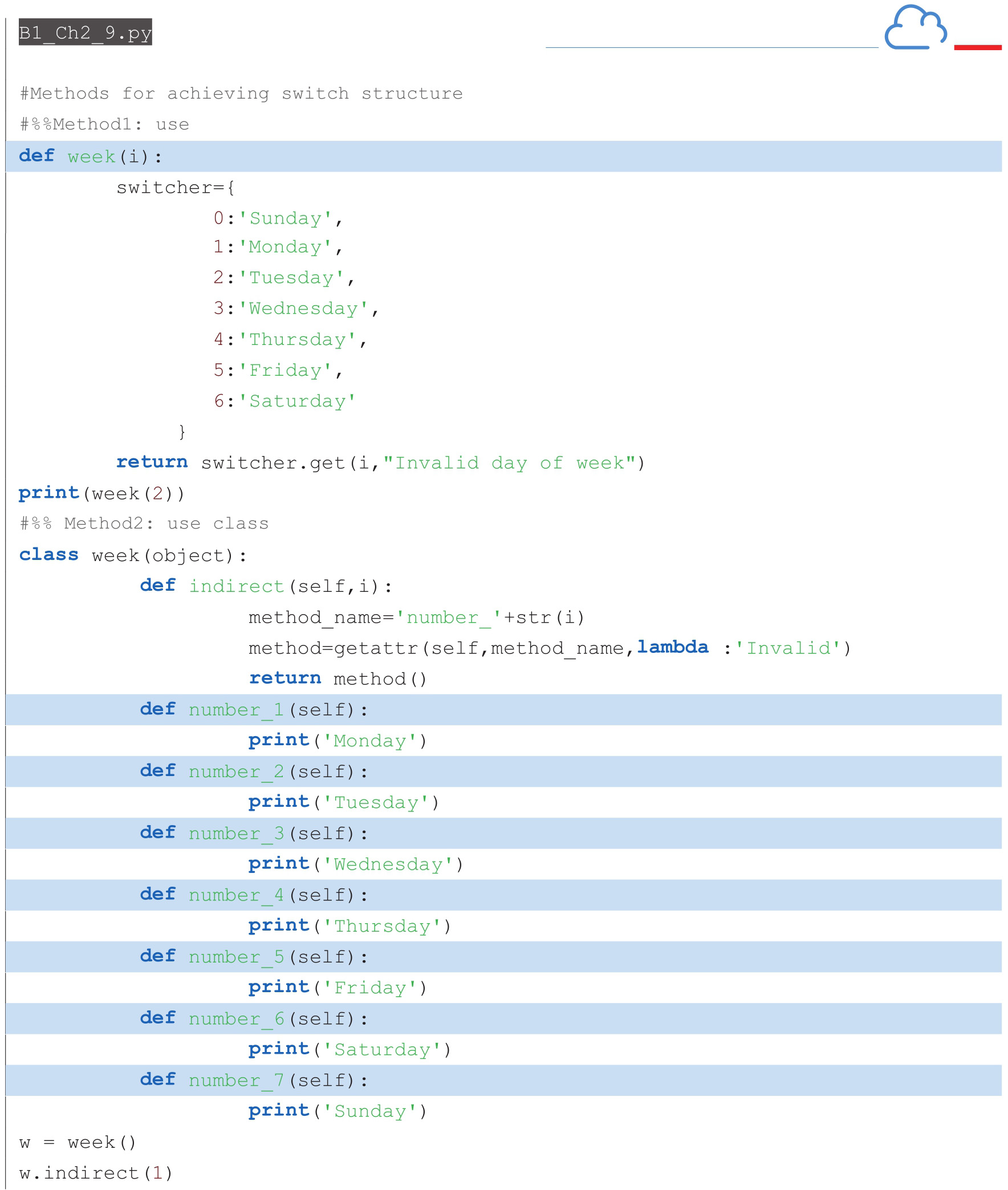The width and height of the screenshot is (1008, 1190).
Task: Click the 'w.indirect(1)' call line
Action: click(95, 1173)
